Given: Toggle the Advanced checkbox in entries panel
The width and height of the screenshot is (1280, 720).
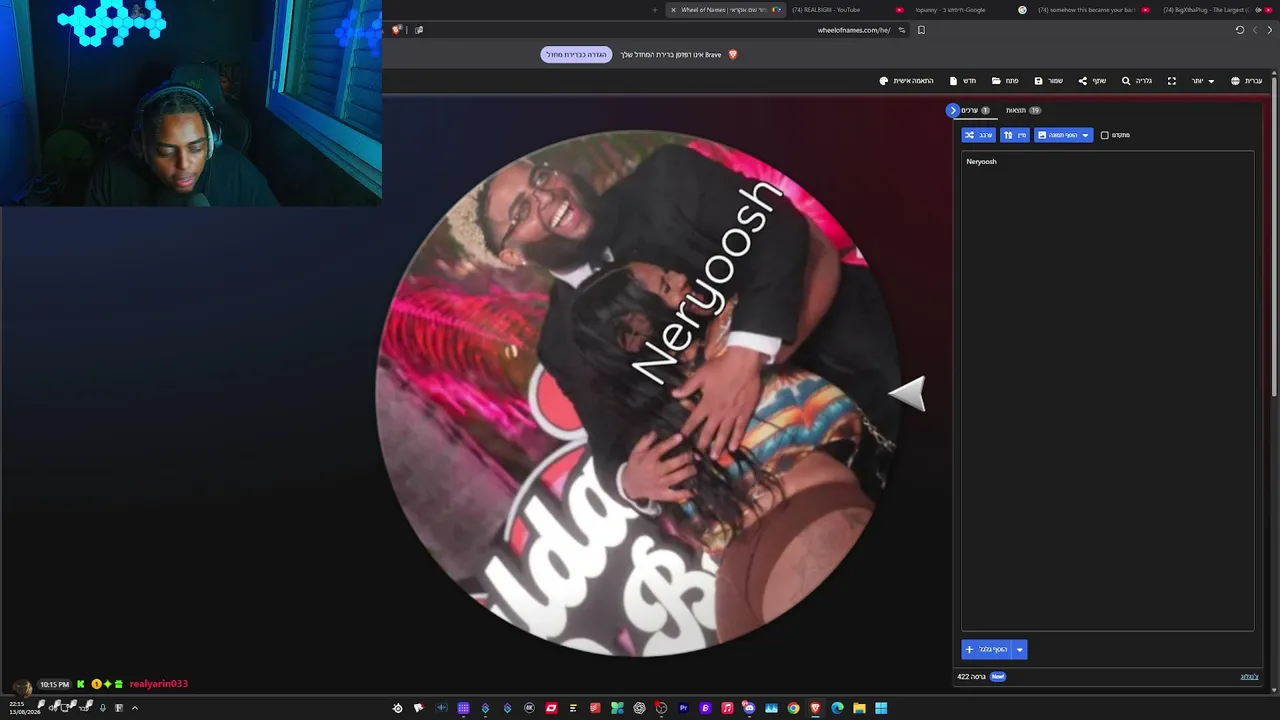Looking at the screenshot, I should (x=1105, y=135).
